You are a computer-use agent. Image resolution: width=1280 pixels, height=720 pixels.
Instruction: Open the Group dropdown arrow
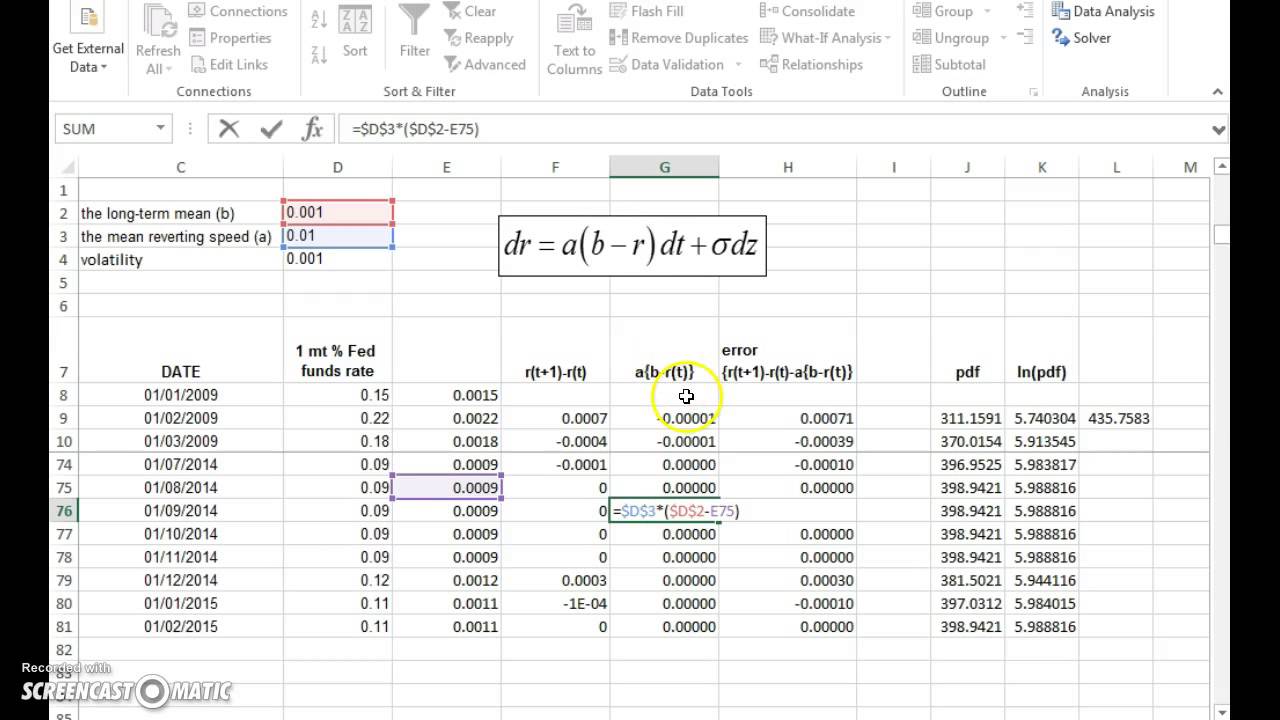point(987,11)
